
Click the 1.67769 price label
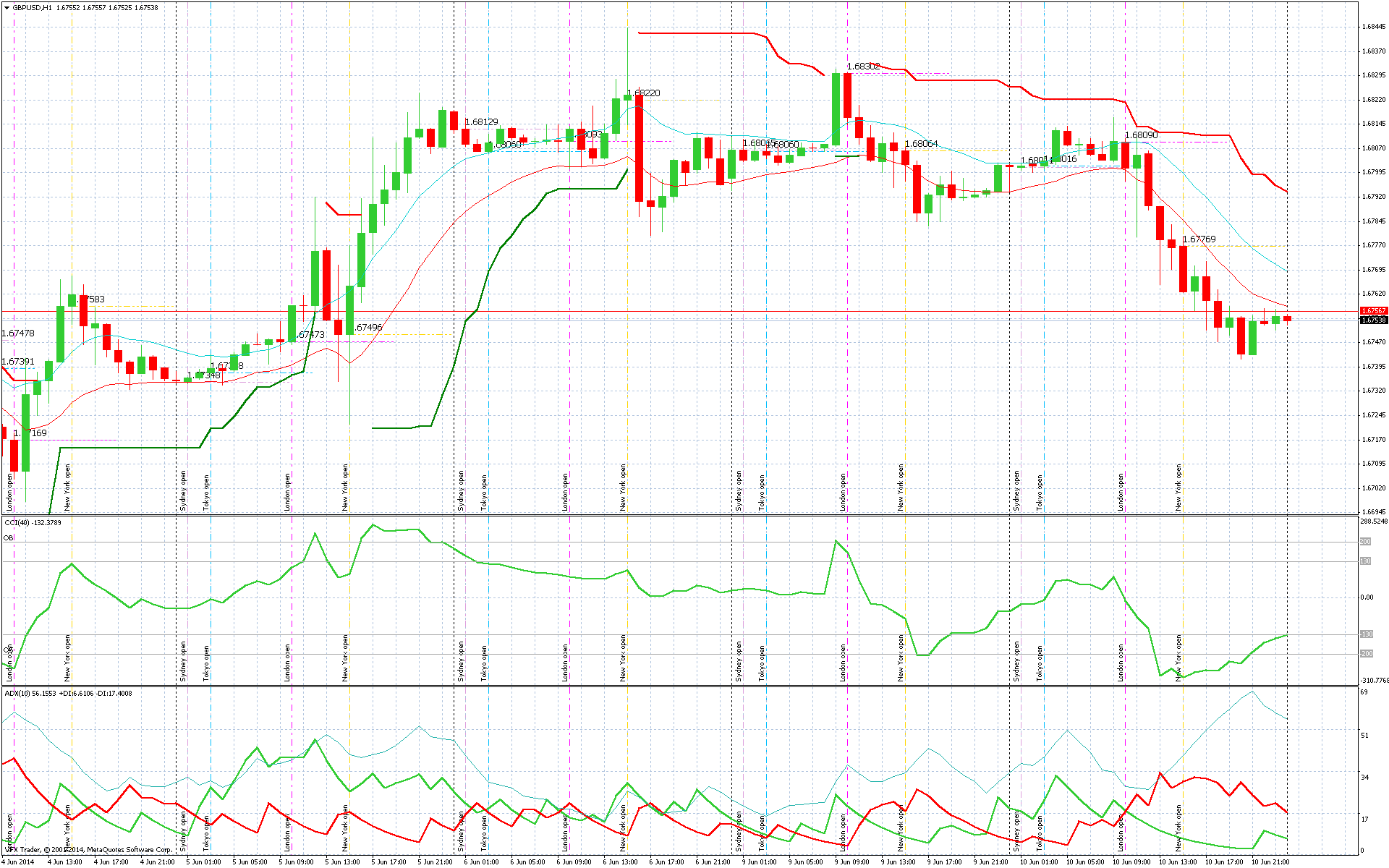point(1199,239)
